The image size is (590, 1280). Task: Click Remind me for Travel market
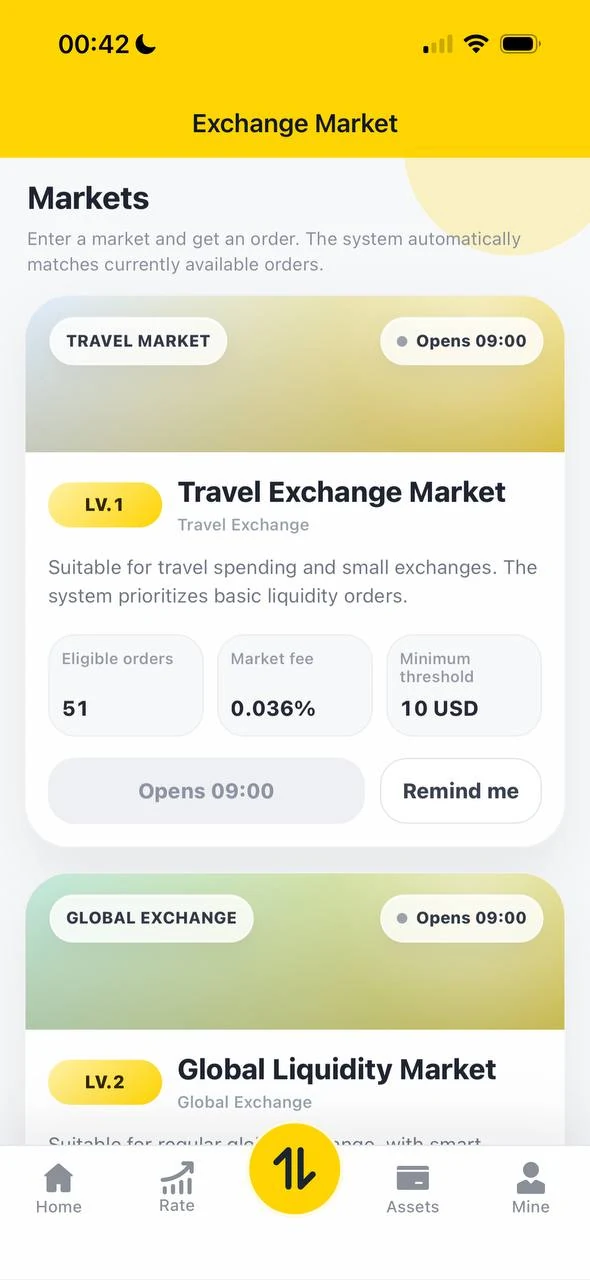tap(461, 791)
